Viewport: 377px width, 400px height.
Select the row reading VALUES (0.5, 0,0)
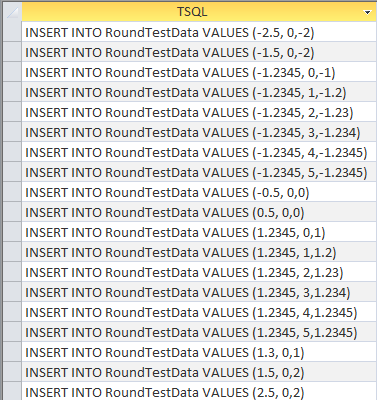(x=199, y=212)
